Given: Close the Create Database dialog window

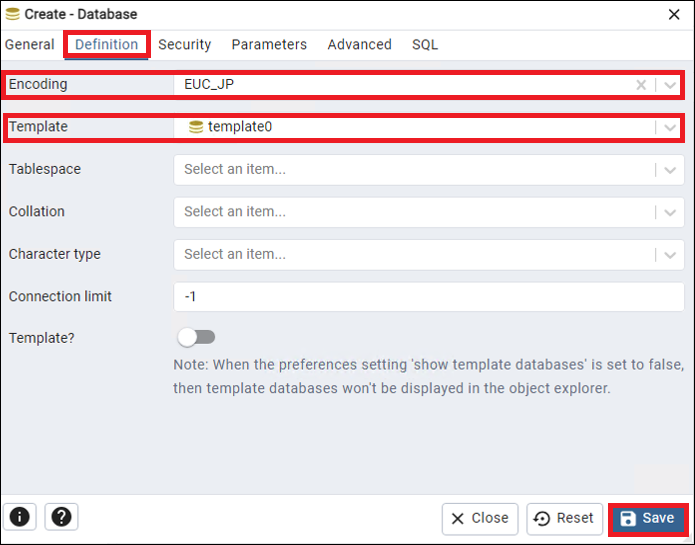Looking at the screenshot, I should 674,14.
